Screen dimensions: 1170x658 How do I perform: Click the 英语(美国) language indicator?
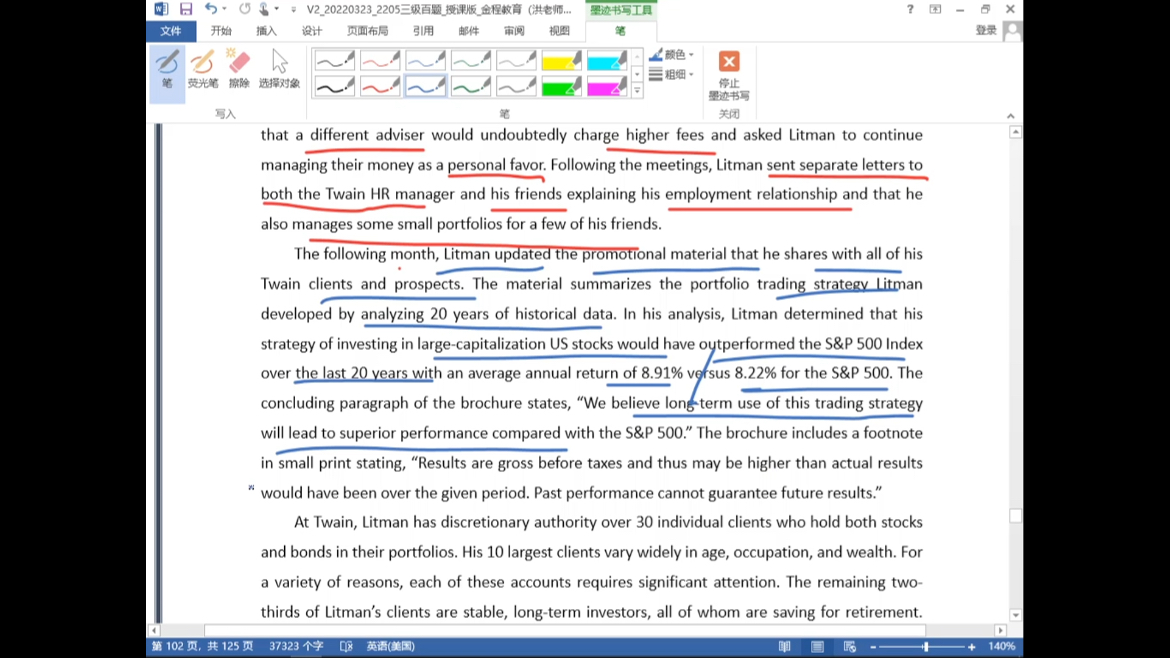(390, 647)
